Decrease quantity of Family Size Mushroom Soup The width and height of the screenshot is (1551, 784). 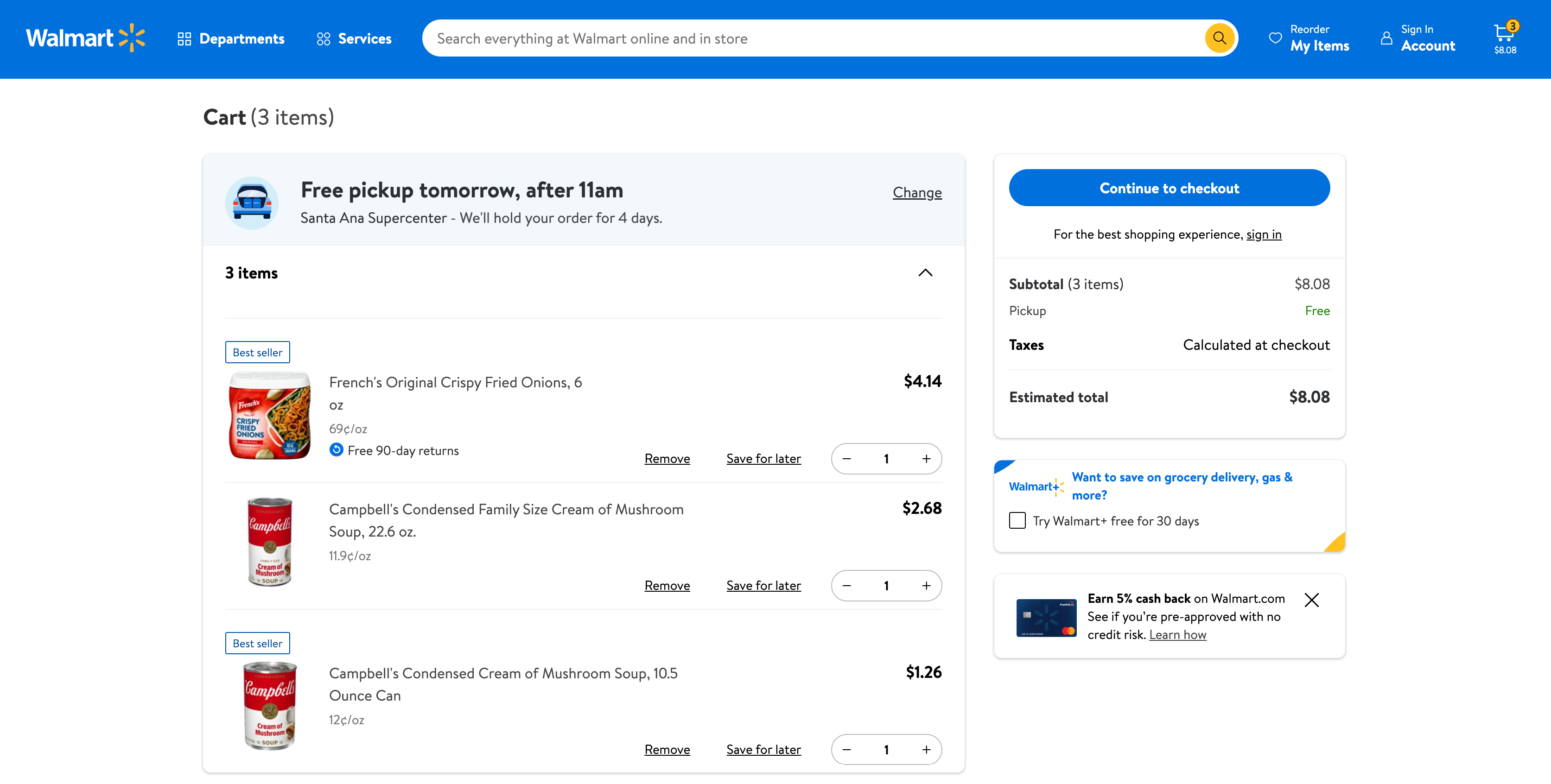click(846, 585)
